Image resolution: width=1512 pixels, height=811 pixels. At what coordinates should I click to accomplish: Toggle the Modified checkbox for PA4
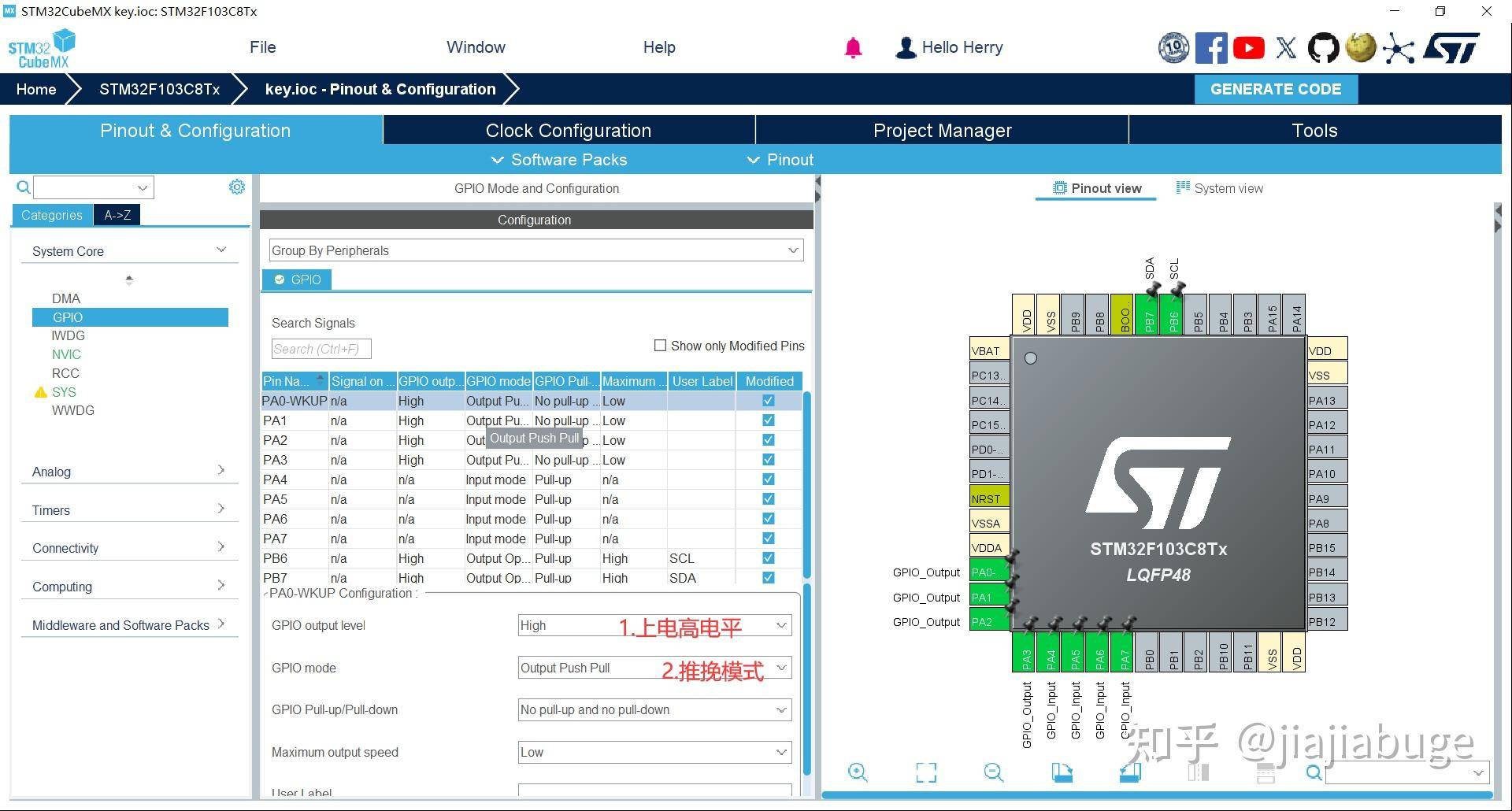[769, 480]
